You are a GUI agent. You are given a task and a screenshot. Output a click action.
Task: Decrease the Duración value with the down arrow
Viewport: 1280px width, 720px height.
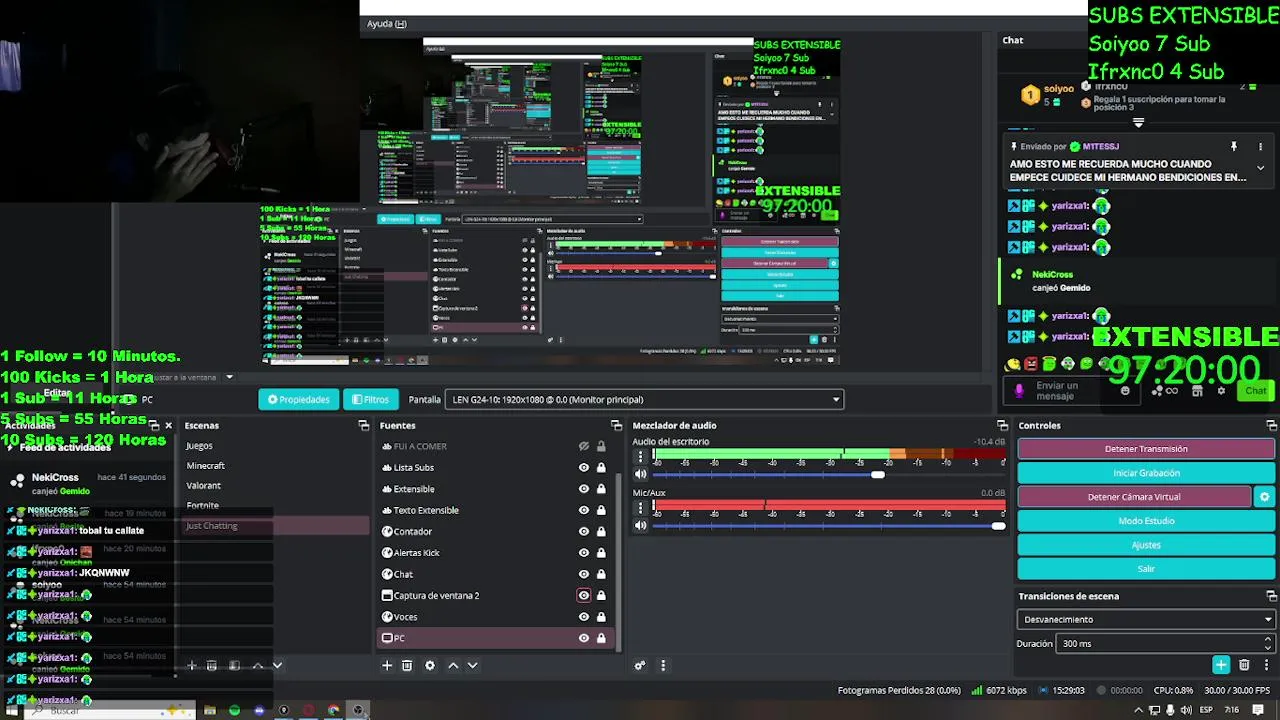click(x=1268, y=648)
